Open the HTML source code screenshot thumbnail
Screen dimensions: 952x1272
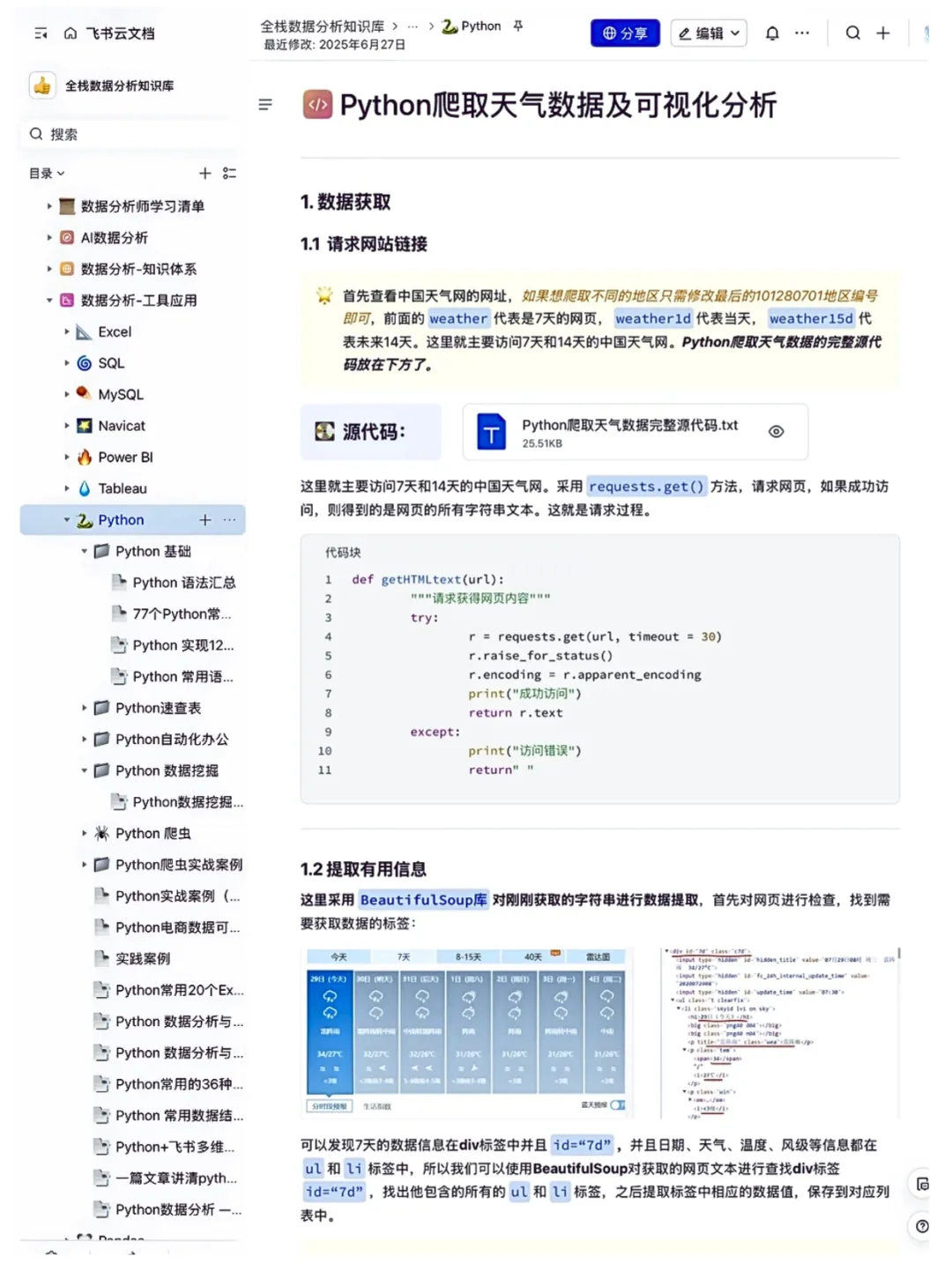point(780,1032)
